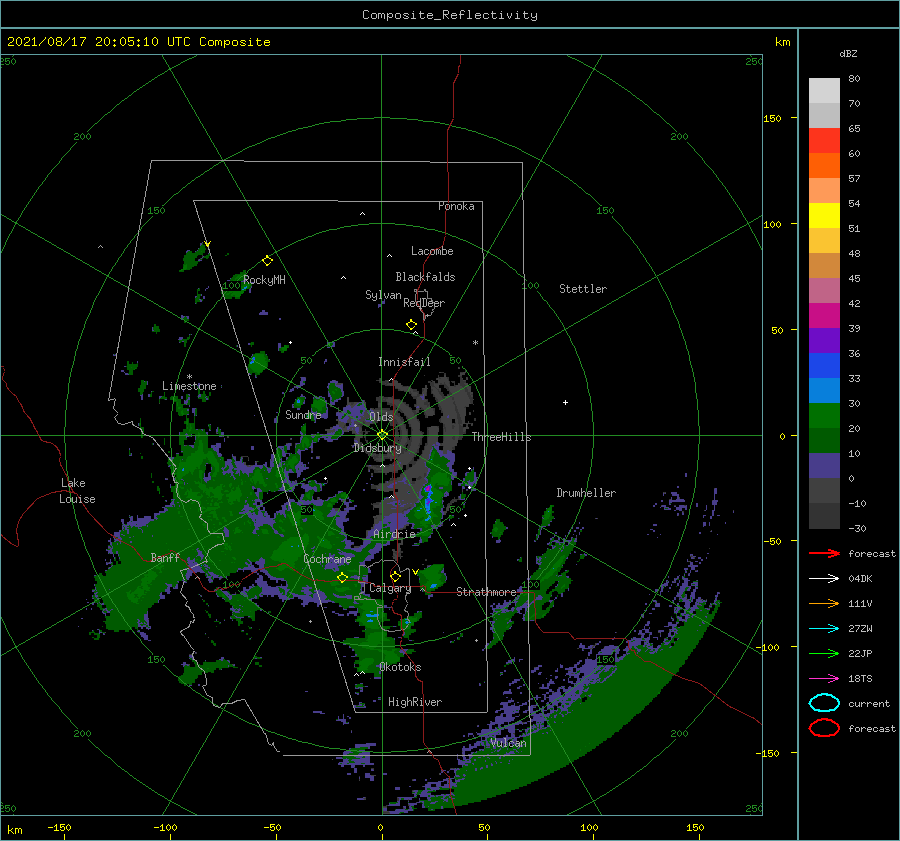Screen dimensions: 900x841
Task: Click the Calgary city label
Action: pos(390,588)
